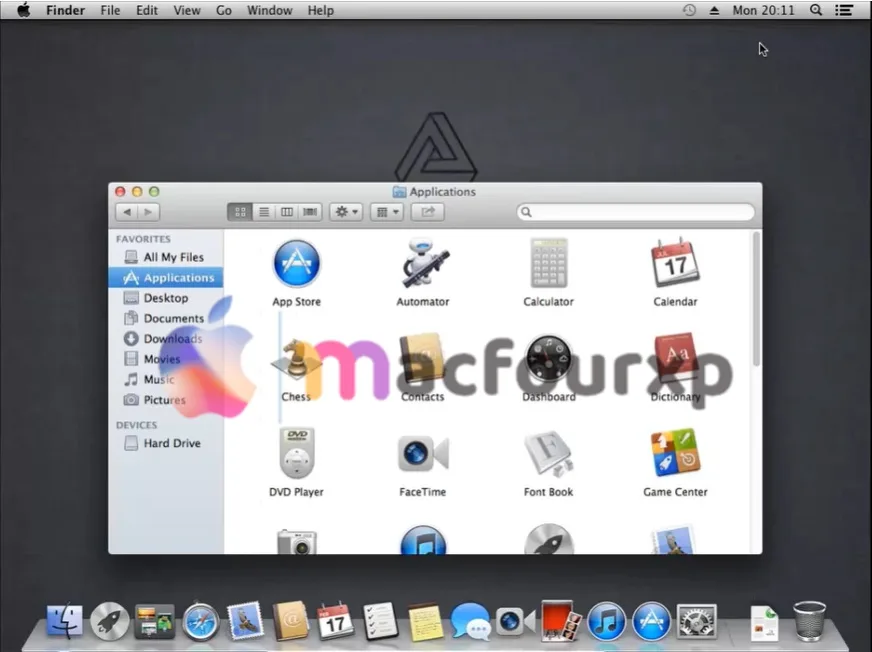The width and height of the screenshot is (872, 652).
Task: Select the Chess app icon
Action: pos(296,360)
